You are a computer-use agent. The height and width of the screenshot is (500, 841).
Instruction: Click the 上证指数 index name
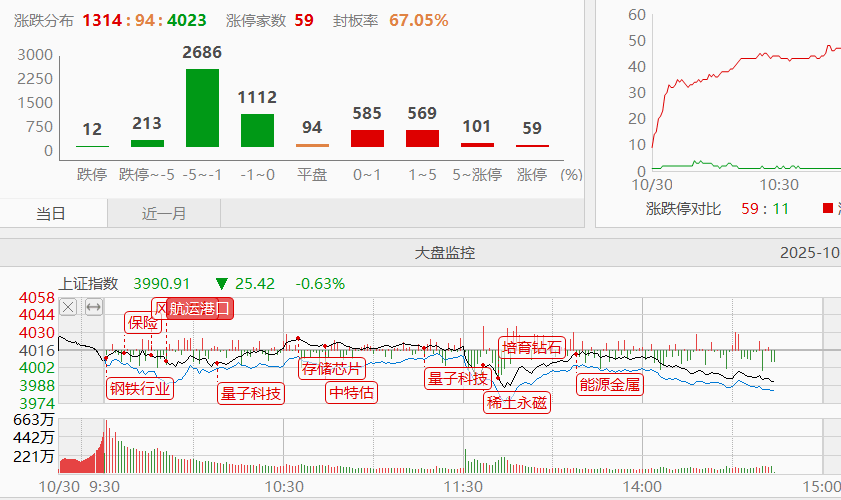pyautogui.click(x=89, y=284)
